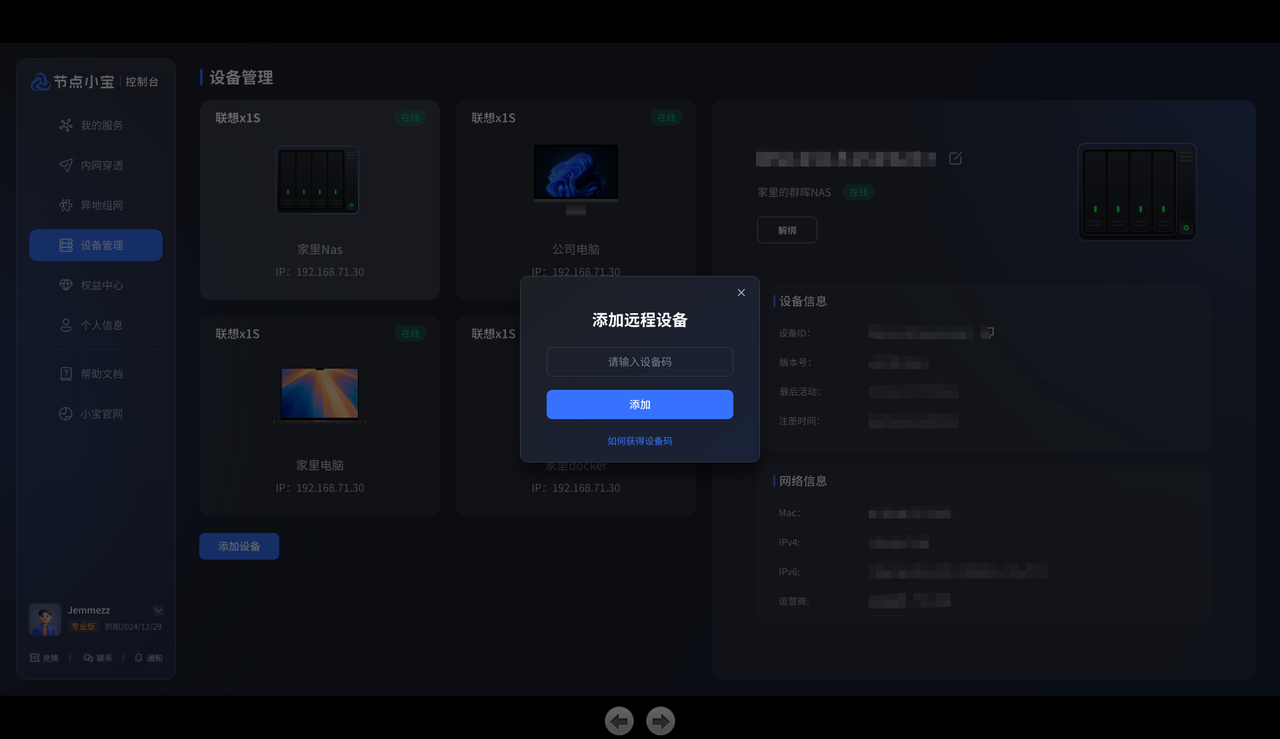Visit 小宝官网 from the sidebar
Image resolution: width=1280 pixels, height=739 pixels.
coord(96,414)
